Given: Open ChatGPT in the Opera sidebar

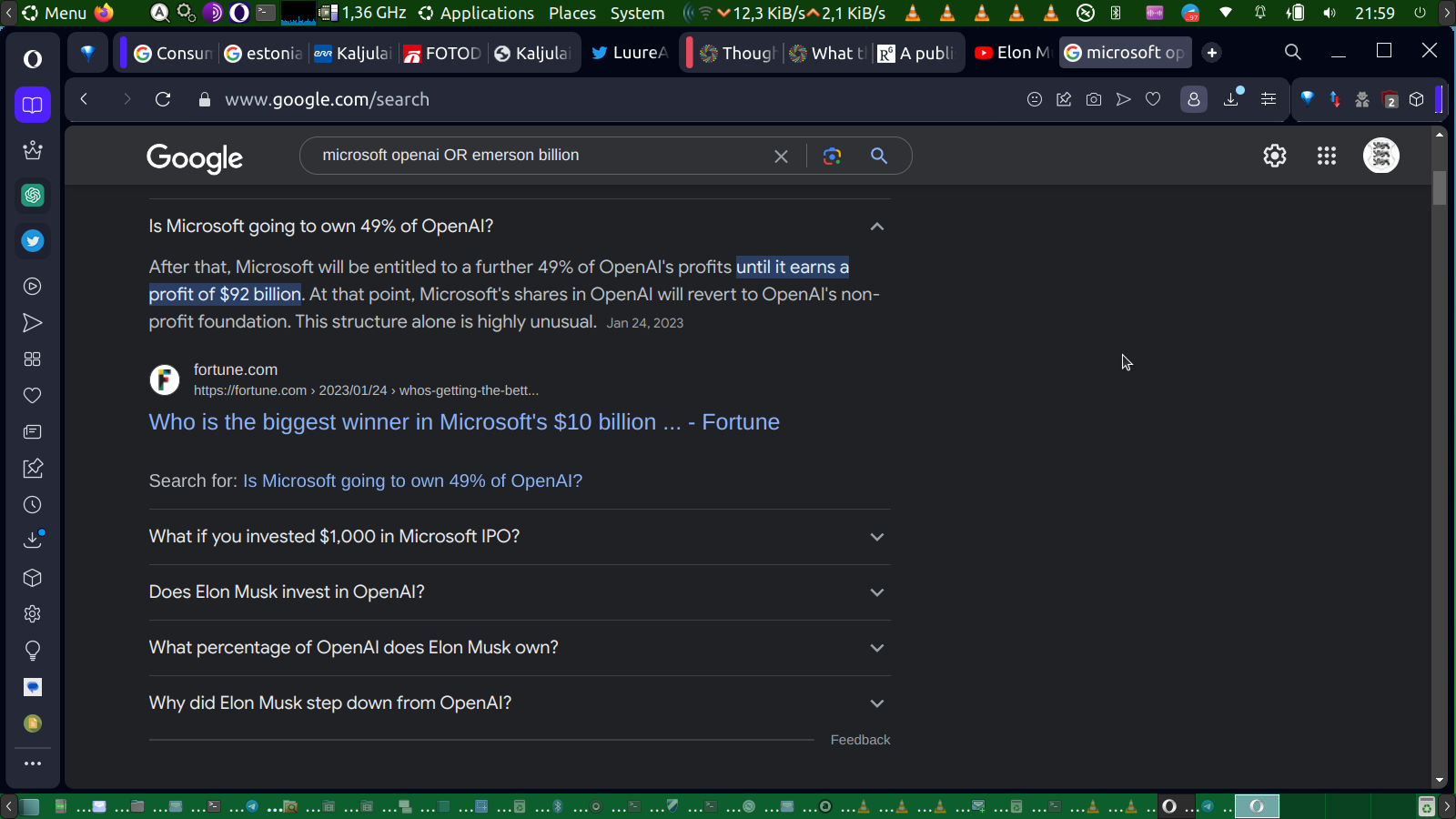Looking at the screenshot, I should coord(33,196).
